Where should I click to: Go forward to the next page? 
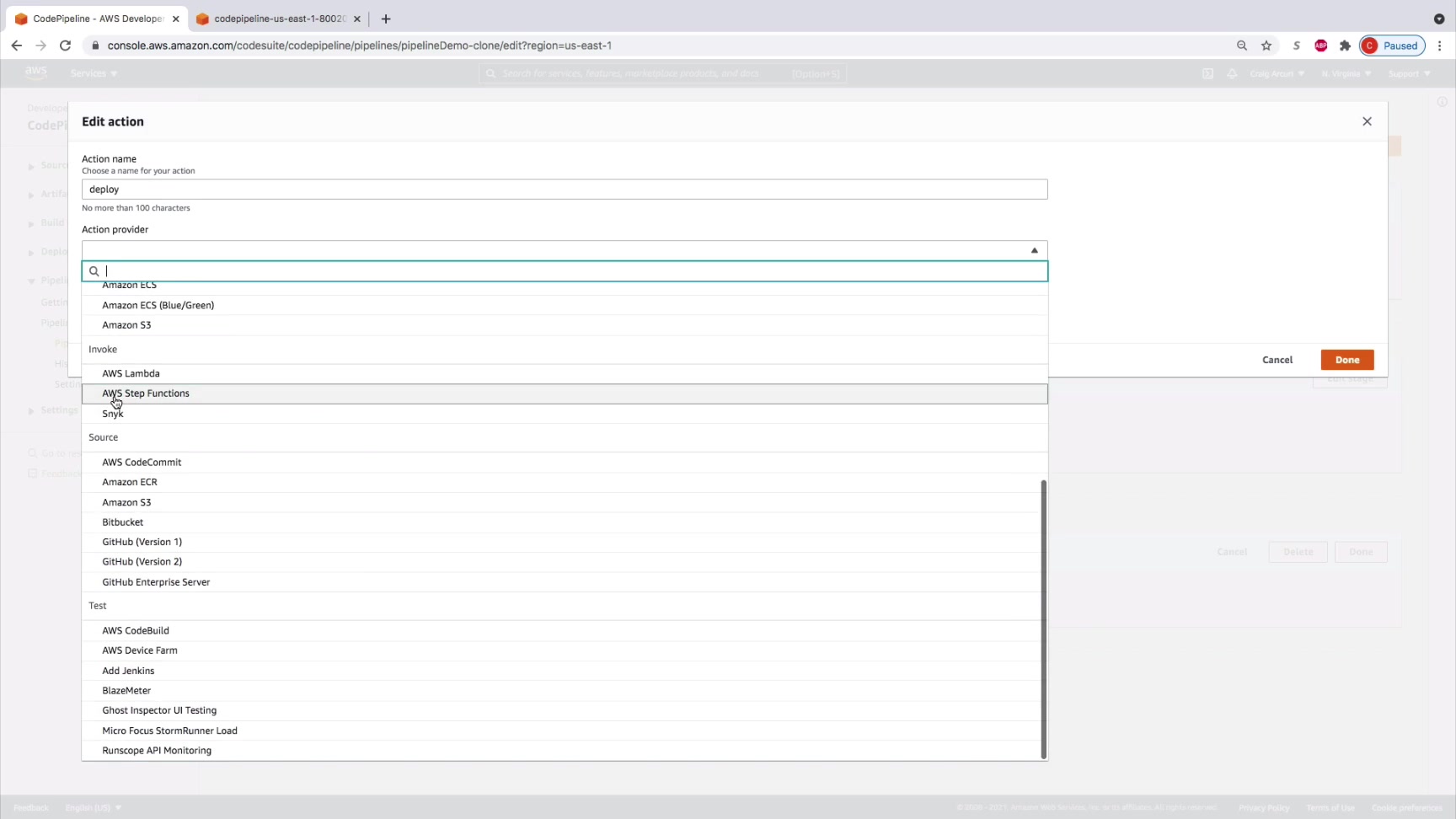pos(40,45)
